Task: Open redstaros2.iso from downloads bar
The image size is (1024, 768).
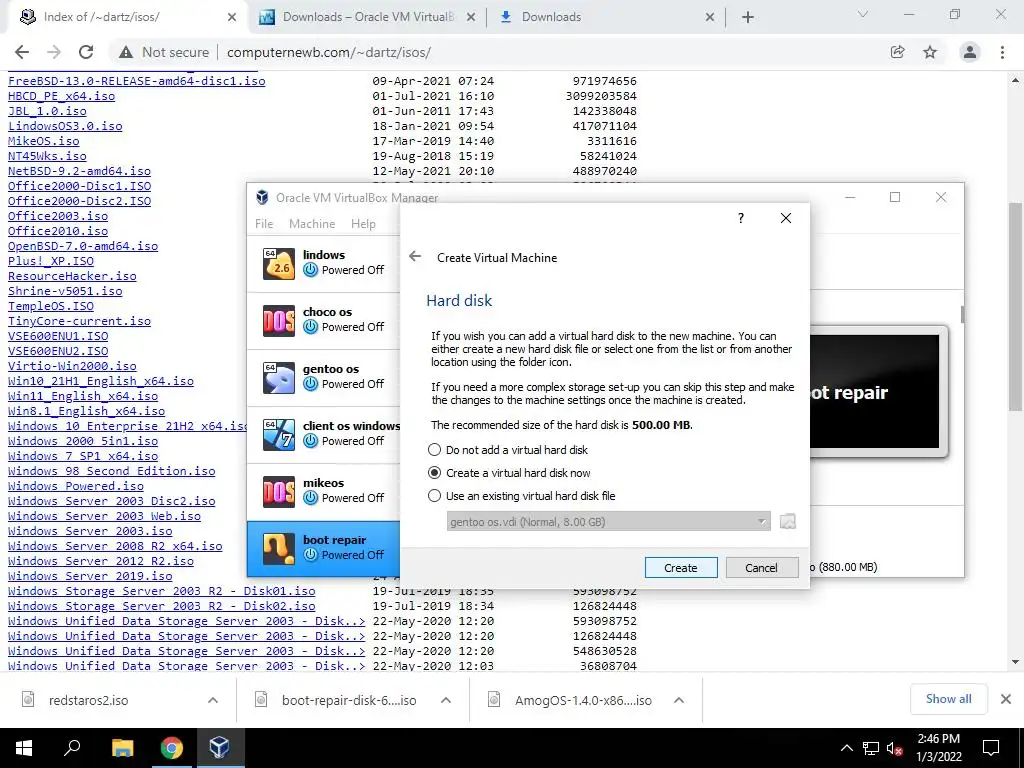Action: pyautogui.click(x=88, y=700)
